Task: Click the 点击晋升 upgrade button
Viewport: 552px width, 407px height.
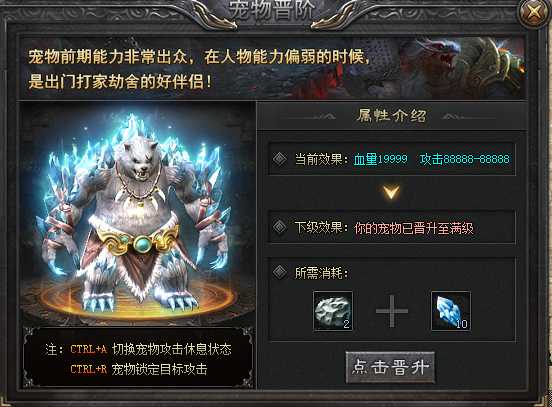Action: pos(390,367)
